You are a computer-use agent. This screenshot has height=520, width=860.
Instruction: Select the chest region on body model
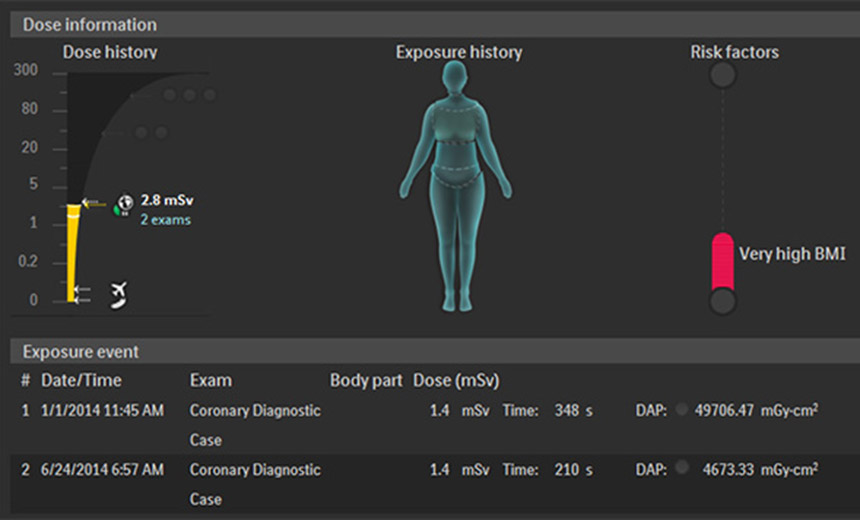[x=456, y=124]
